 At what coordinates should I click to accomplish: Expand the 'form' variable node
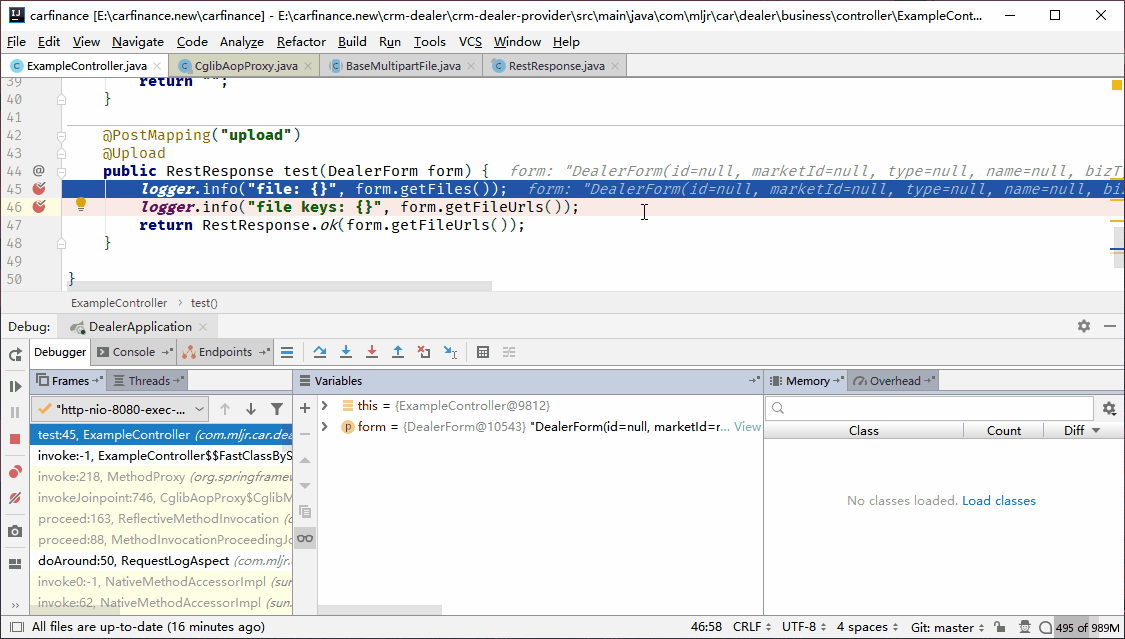[324, 427]
